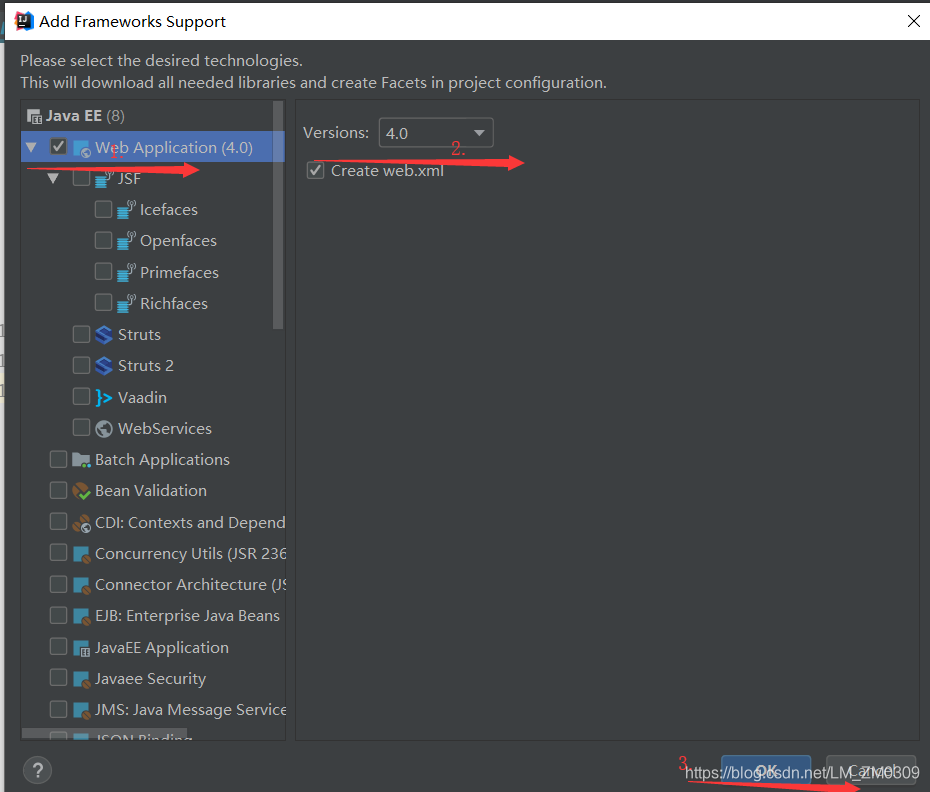Select the JavaEE Application label
Image resolution: width=930 pixels, height=792 pixels.
(161, 648)
